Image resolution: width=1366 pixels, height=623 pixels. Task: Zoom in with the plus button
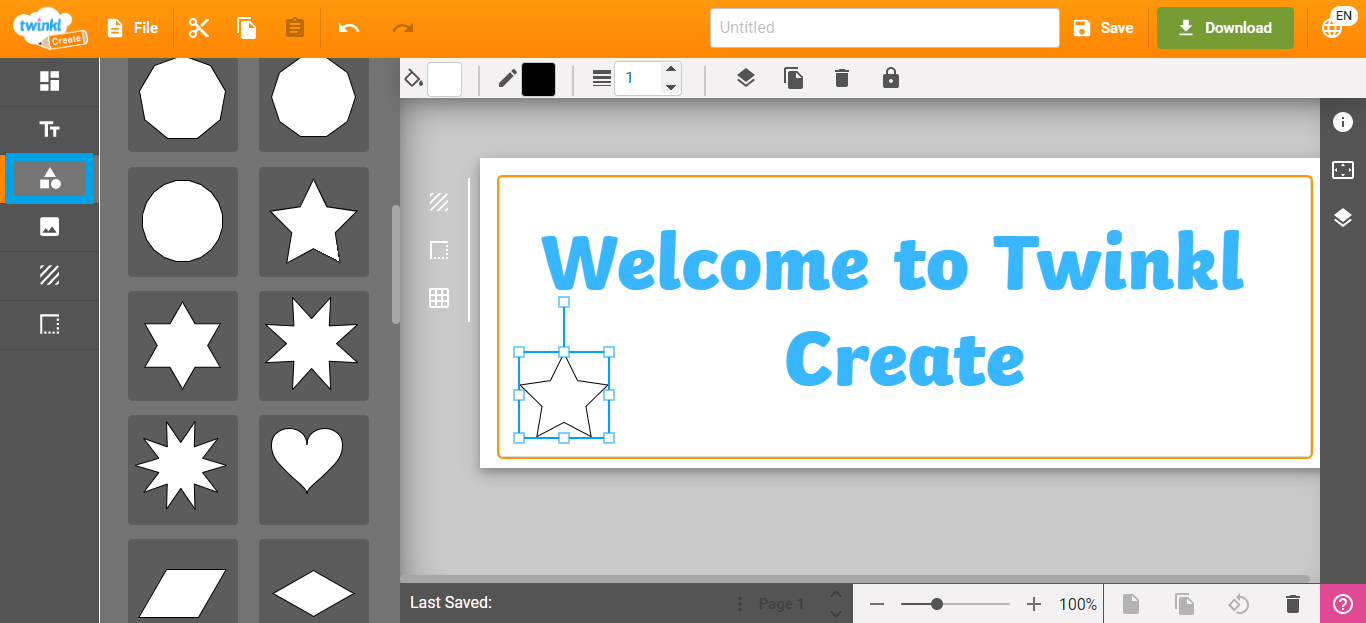pos(1034,604)
